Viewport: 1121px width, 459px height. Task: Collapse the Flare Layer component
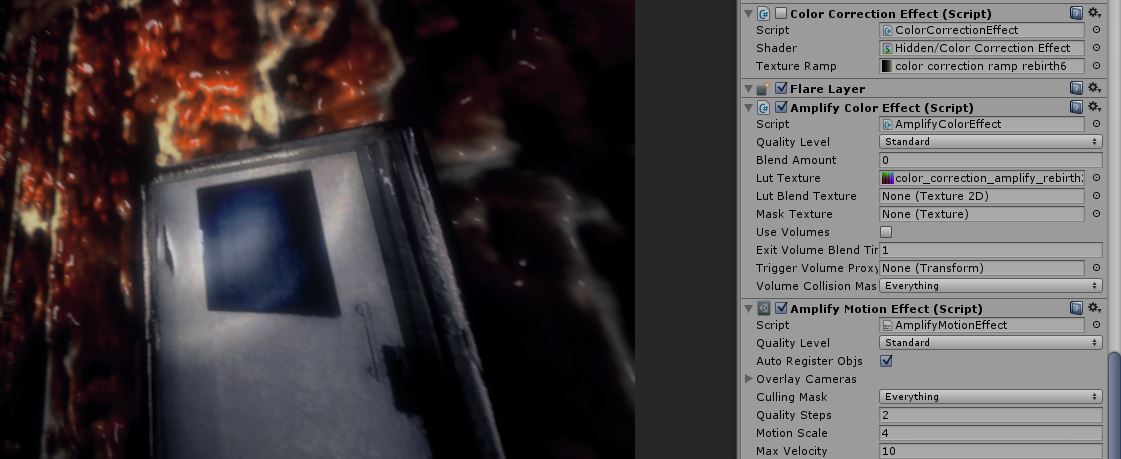click(749, 89)
